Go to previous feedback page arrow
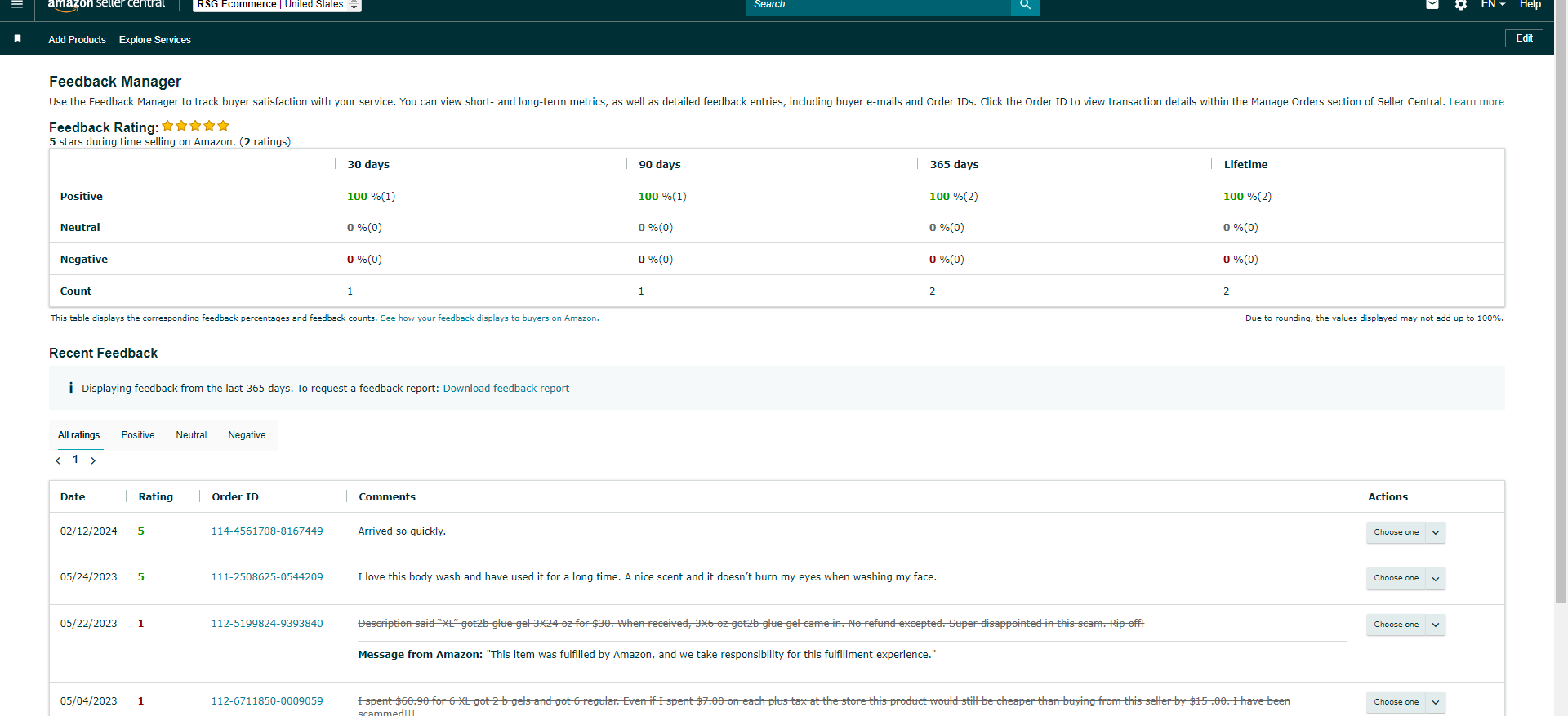1568x716 pixels. click(x=58, y=460)
